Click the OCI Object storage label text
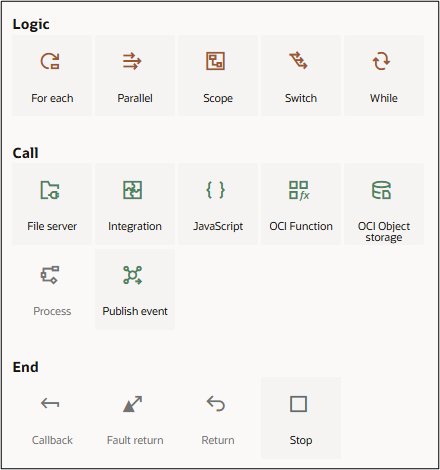This screenshot has height=470, width=440. pyautogui.click(x=384, y=232)
